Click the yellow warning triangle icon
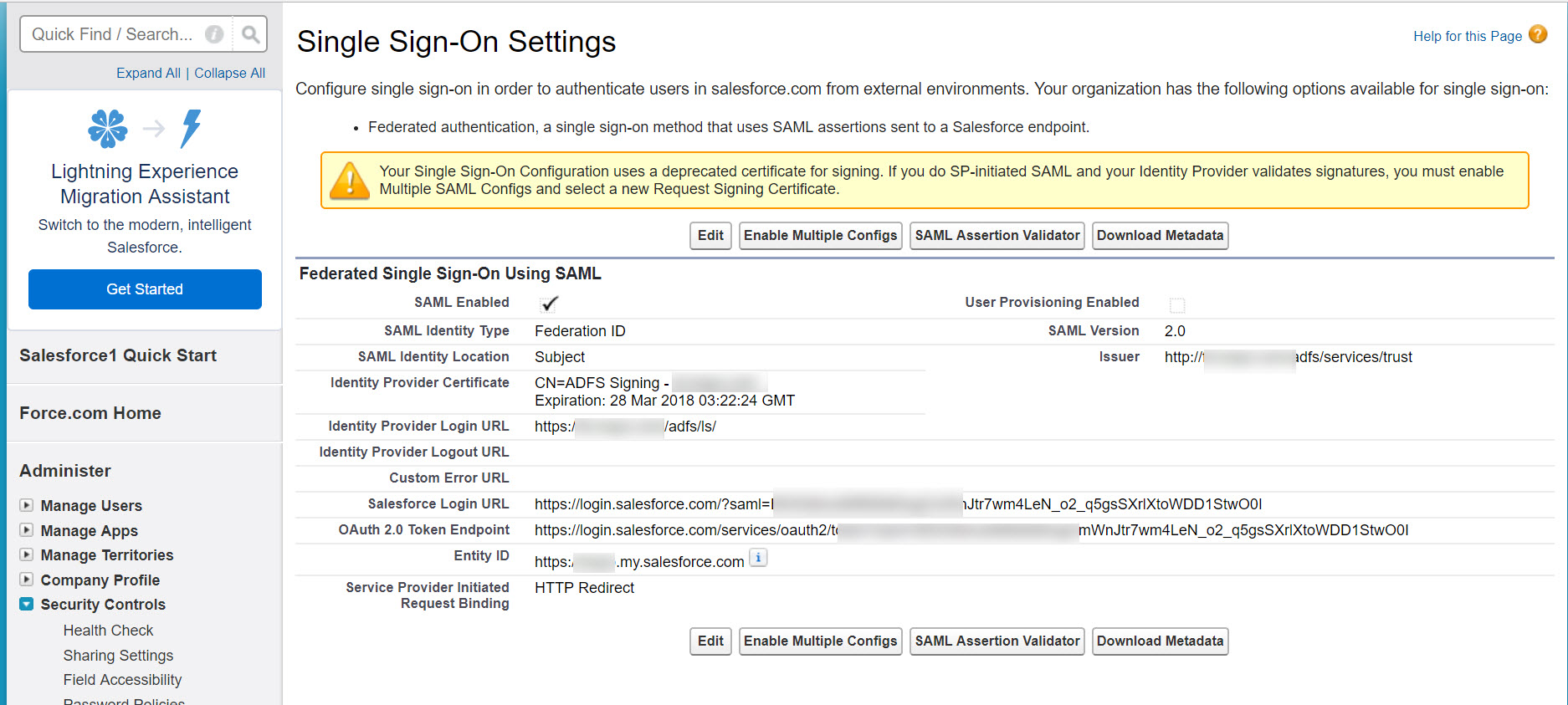1568x705 pixels. click(350, 181)
